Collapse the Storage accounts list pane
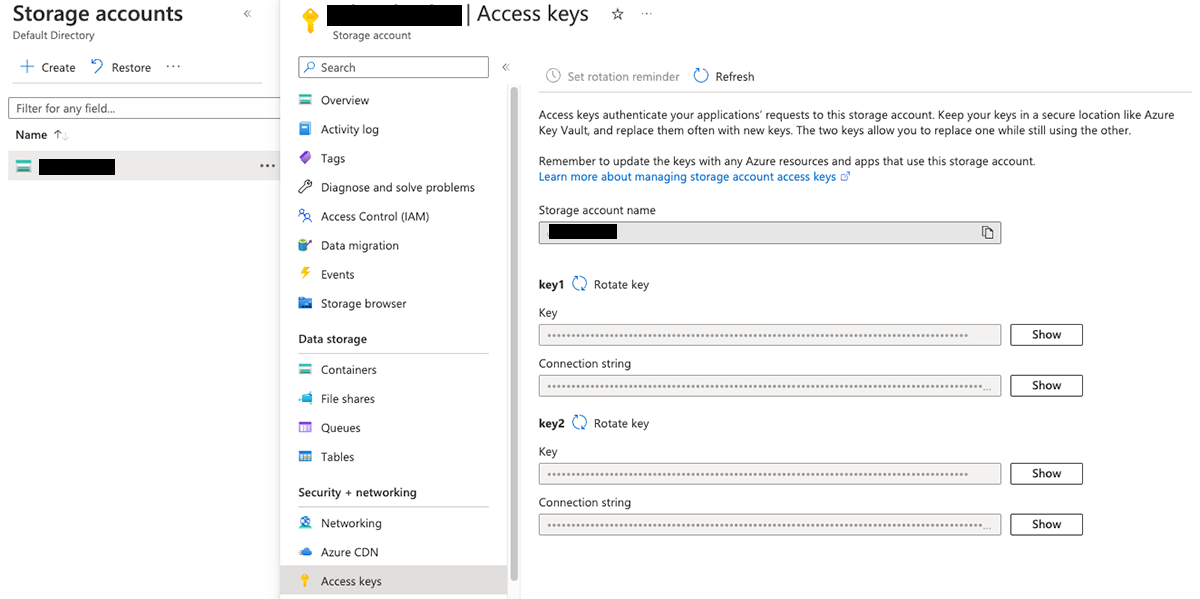The width and height of the screenshot is (1200, 599). tap(248, 14)
